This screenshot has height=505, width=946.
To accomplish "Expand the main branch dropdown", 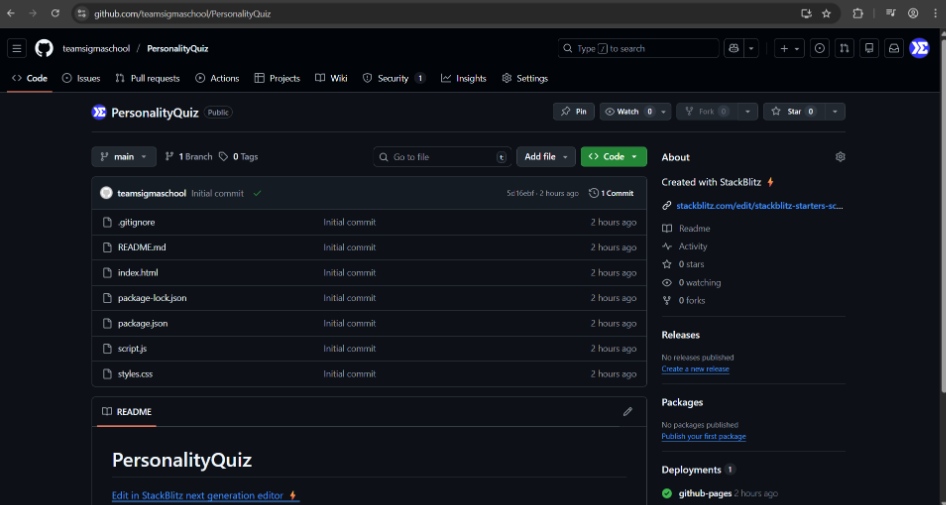I will (124, 157).
